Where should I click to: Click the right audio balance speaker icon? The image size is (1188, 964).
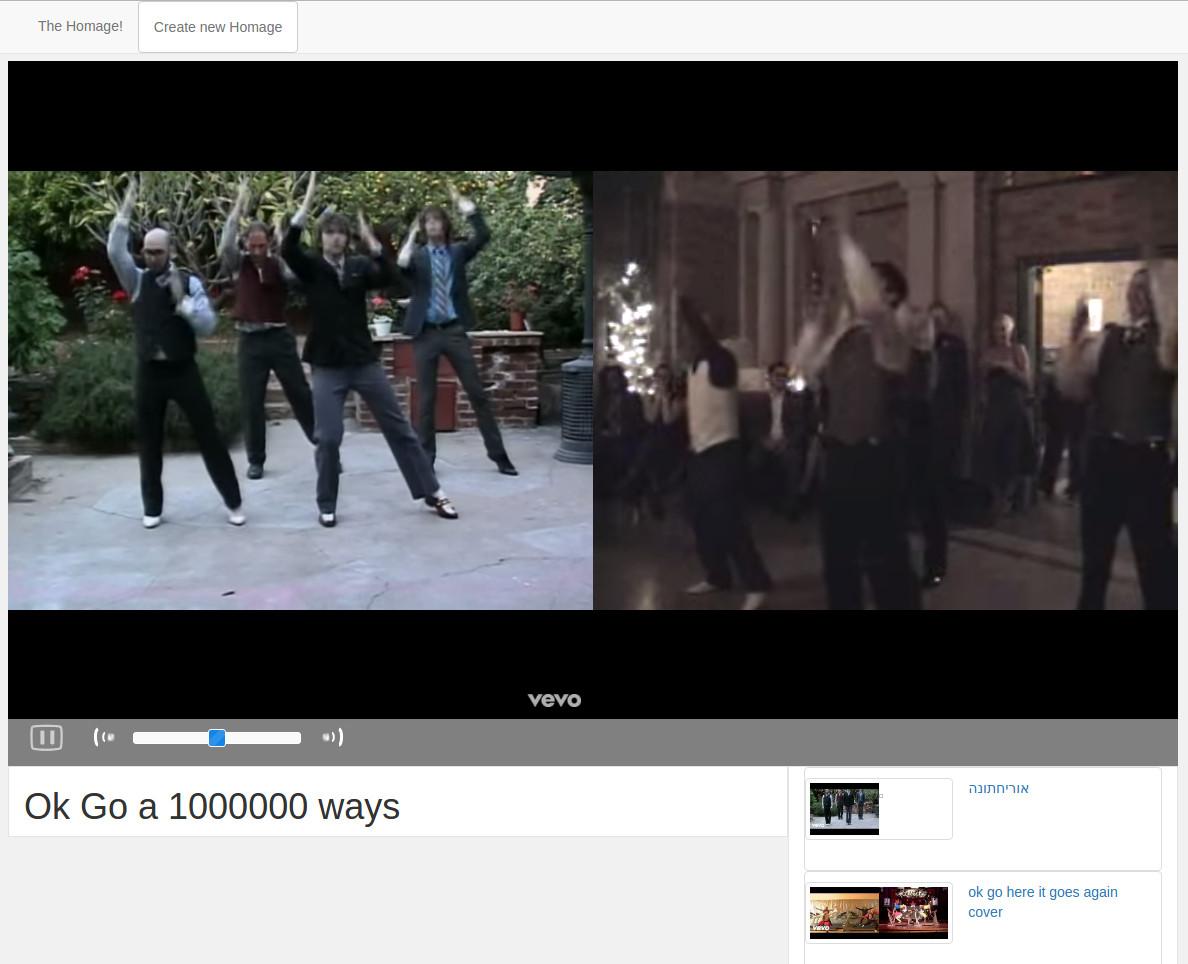[x=333, y=737]
